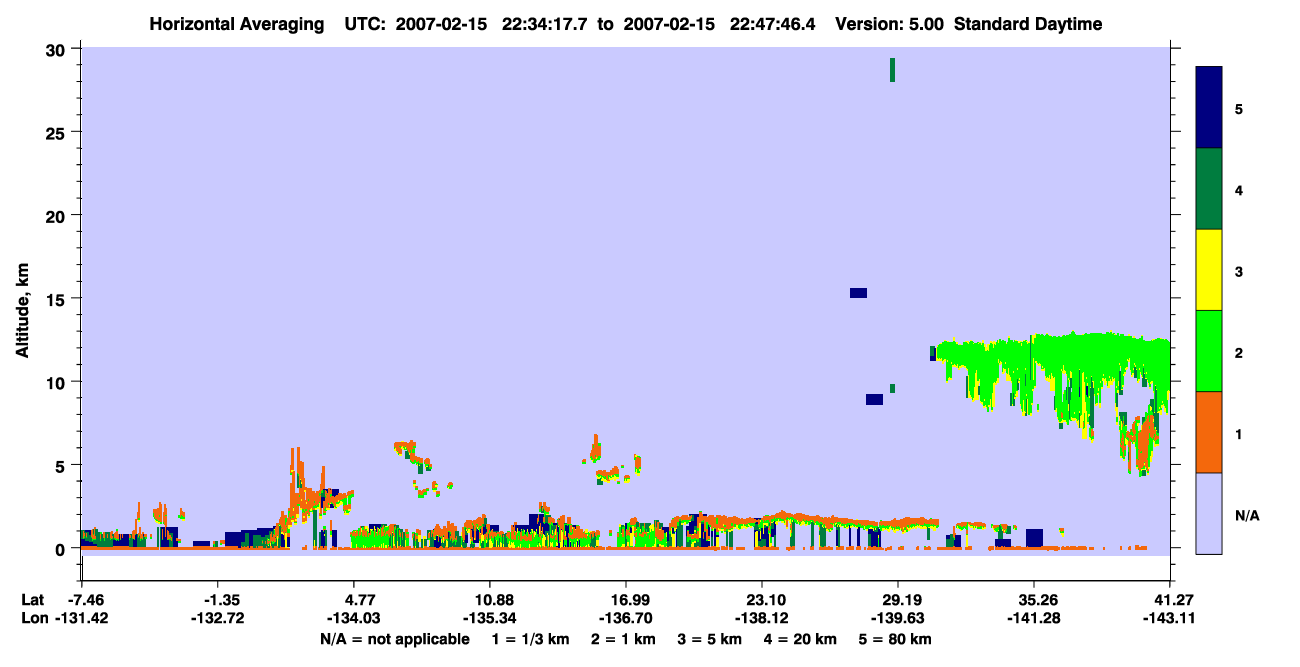
Task: Click the 'Altitude, km' y-axis label
Action: 23,310
